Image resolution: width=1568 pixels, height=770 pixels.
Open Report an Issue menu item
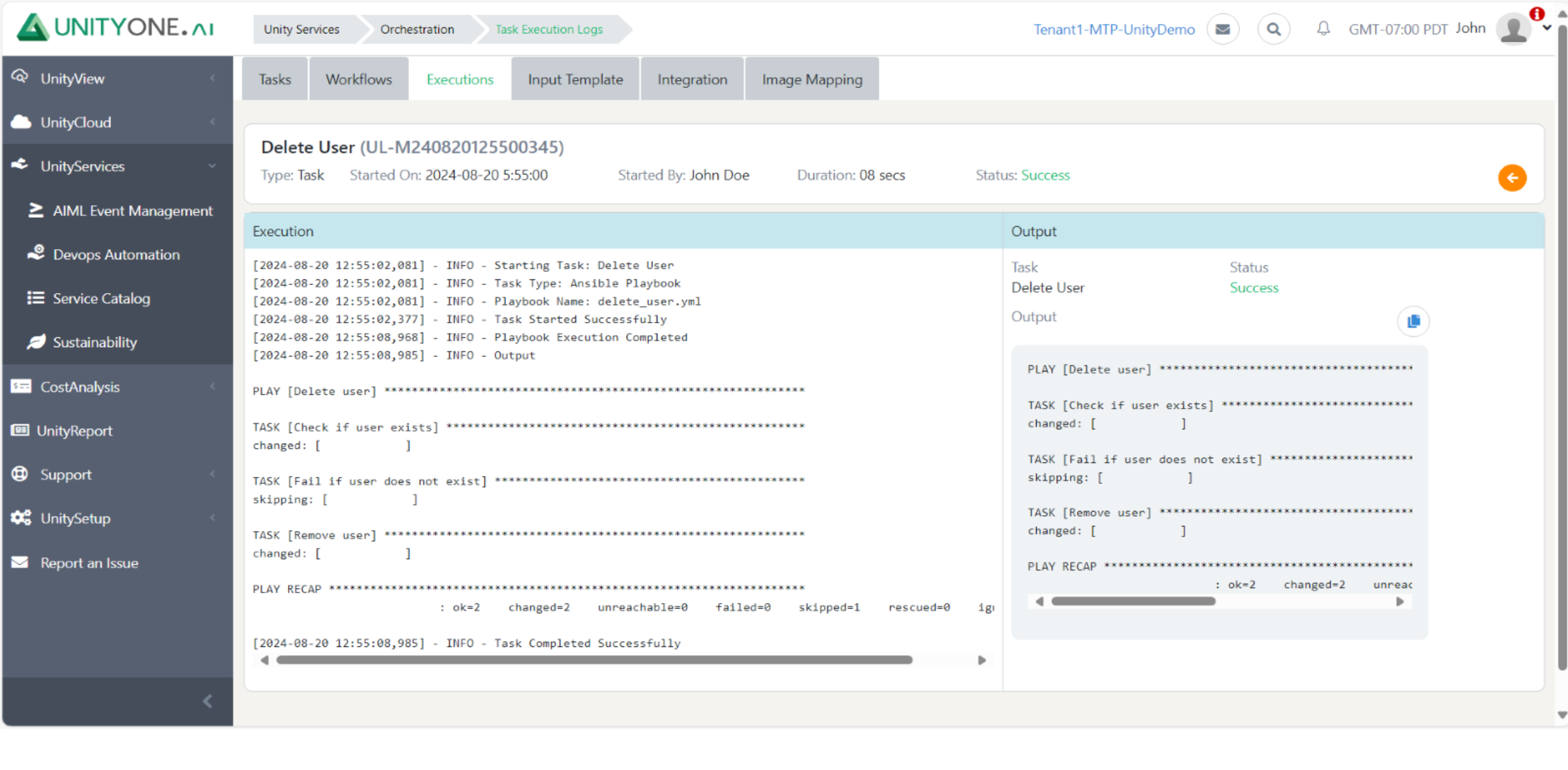click(x=118, y=563)
